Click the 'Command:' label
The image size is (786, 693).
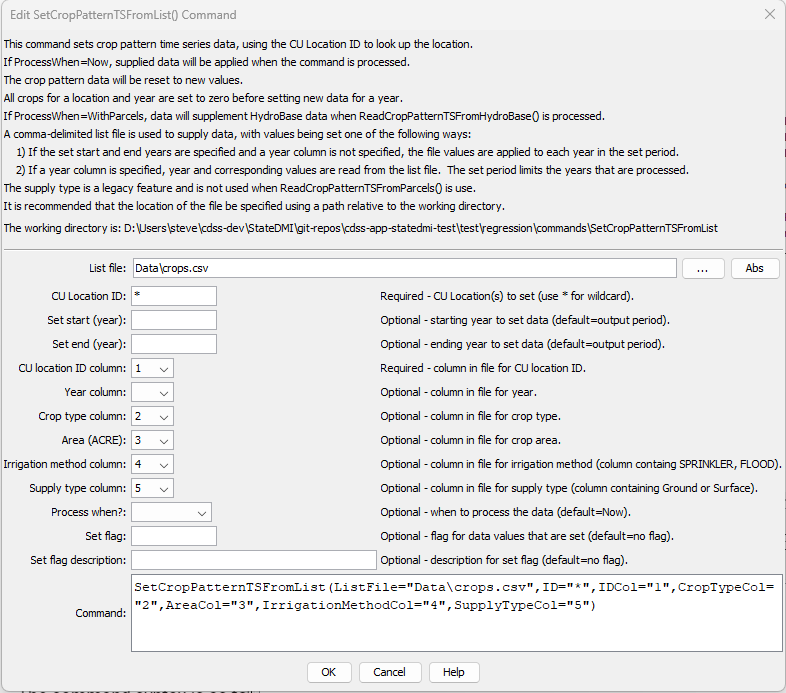click(101, 613)
